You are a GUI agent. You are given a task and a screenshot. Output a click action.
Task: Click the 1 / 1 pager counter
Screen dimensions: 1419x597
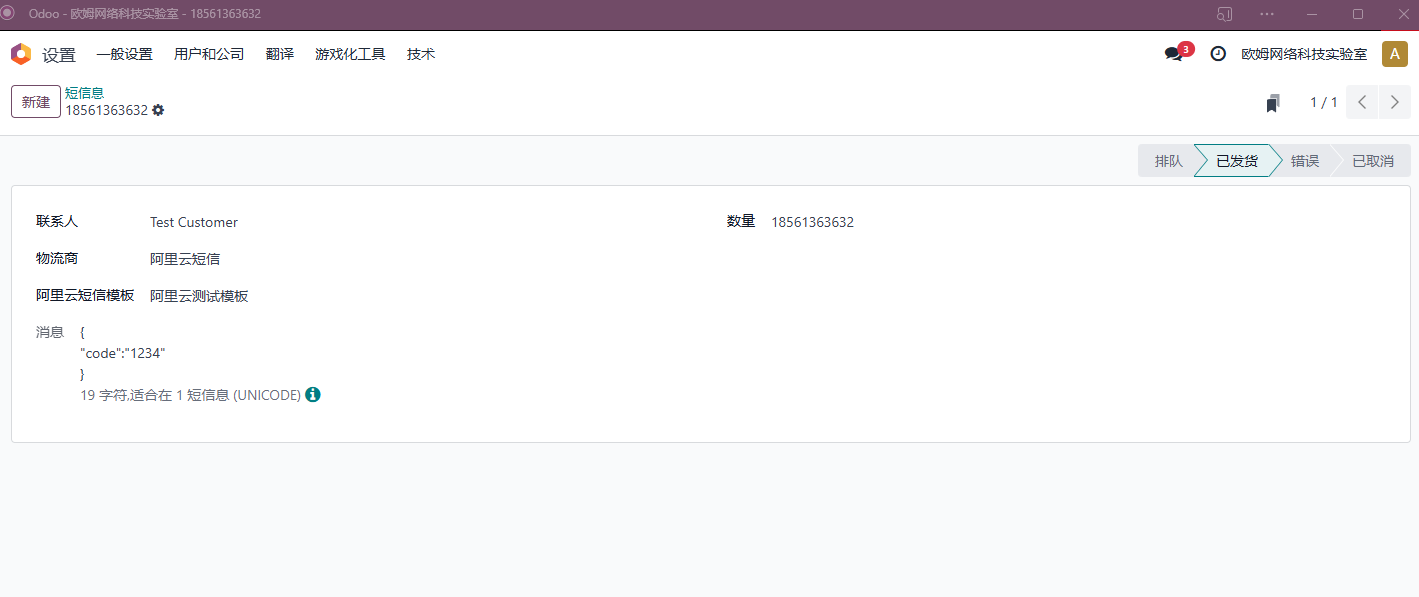pos(1324,102)
